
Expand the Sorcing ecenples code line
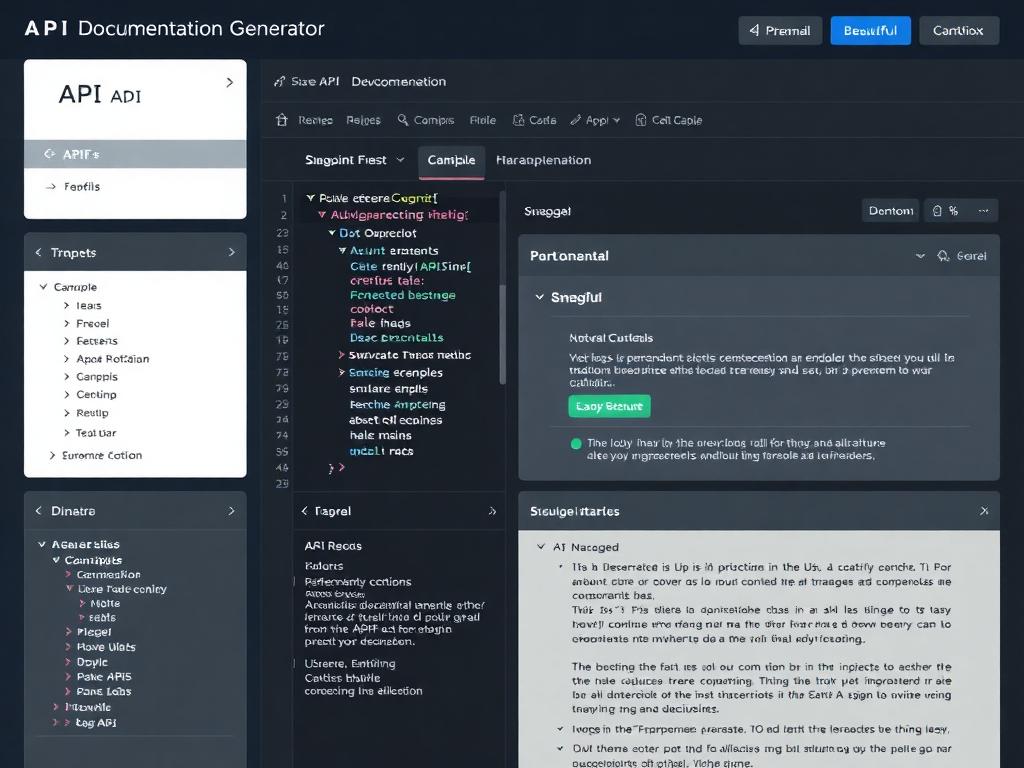tap(342, 373)
